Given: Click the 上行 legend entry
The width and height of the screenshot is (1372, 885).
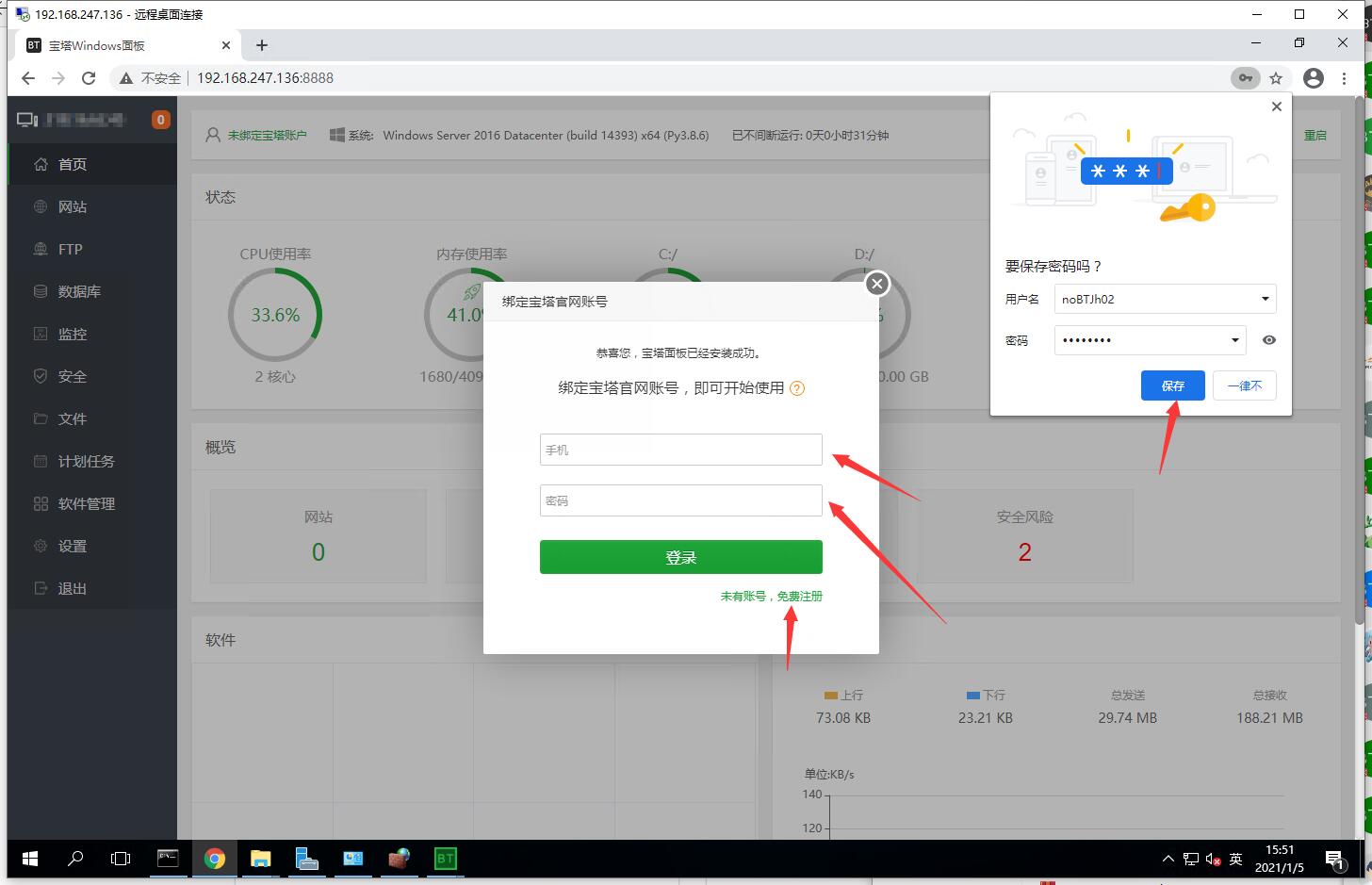Looking at the screenshot, I should click(843, 695).
